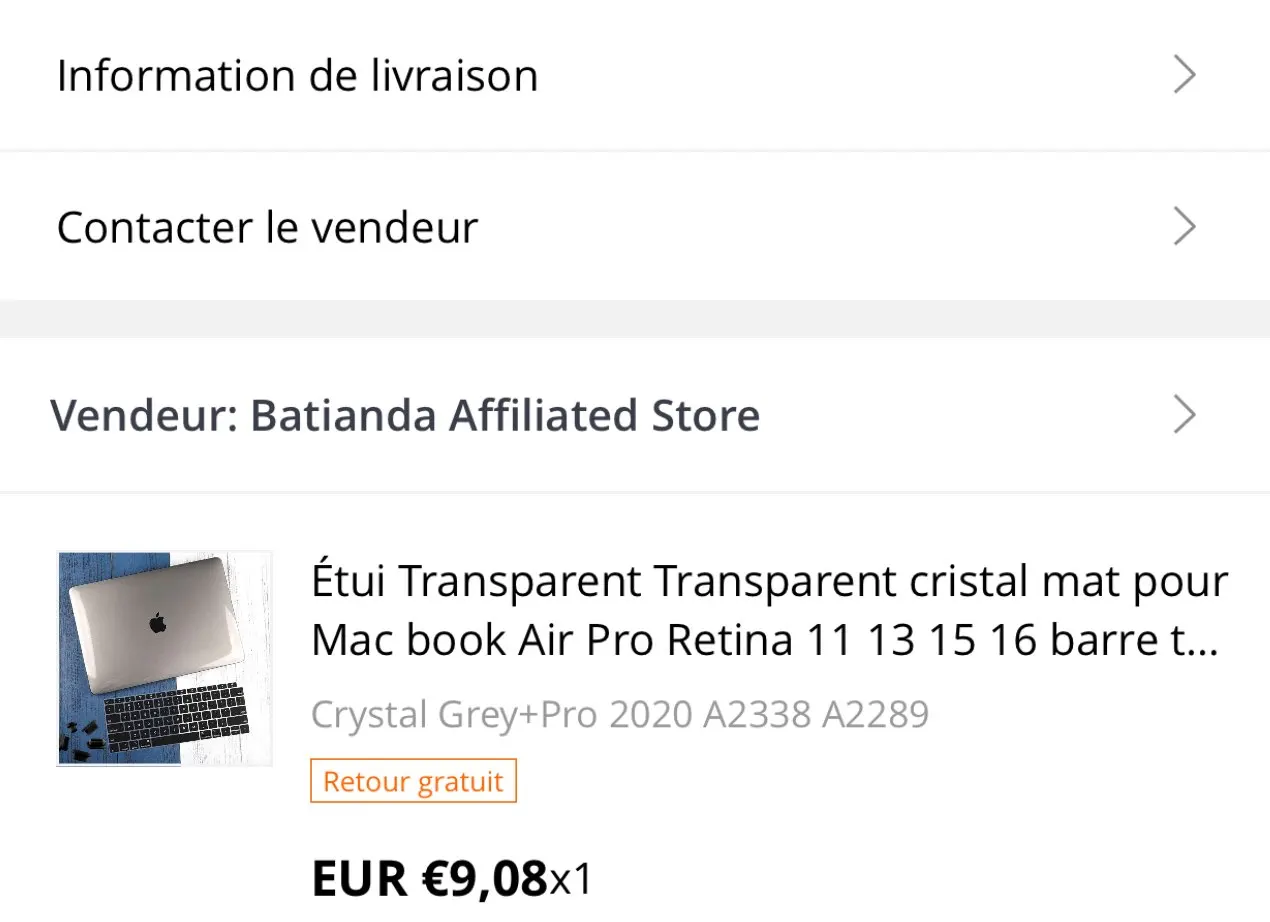Click the black keyboard cover in the thumbnail

[176, 715]
